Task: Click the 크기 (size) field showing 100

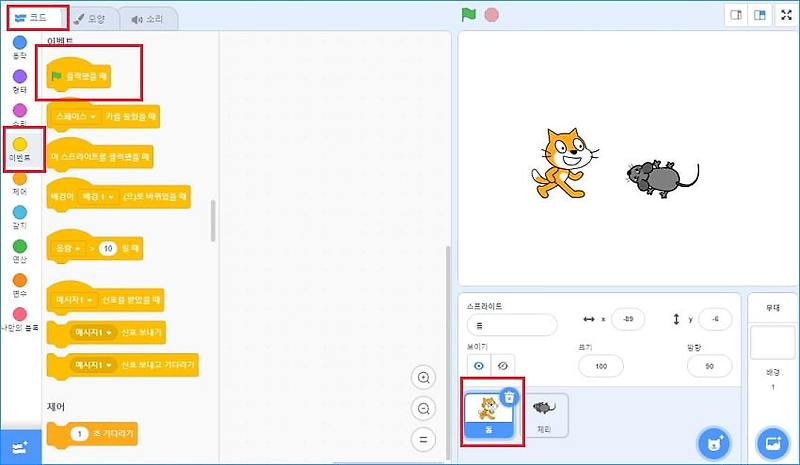Action: click(x=601, y=366)
